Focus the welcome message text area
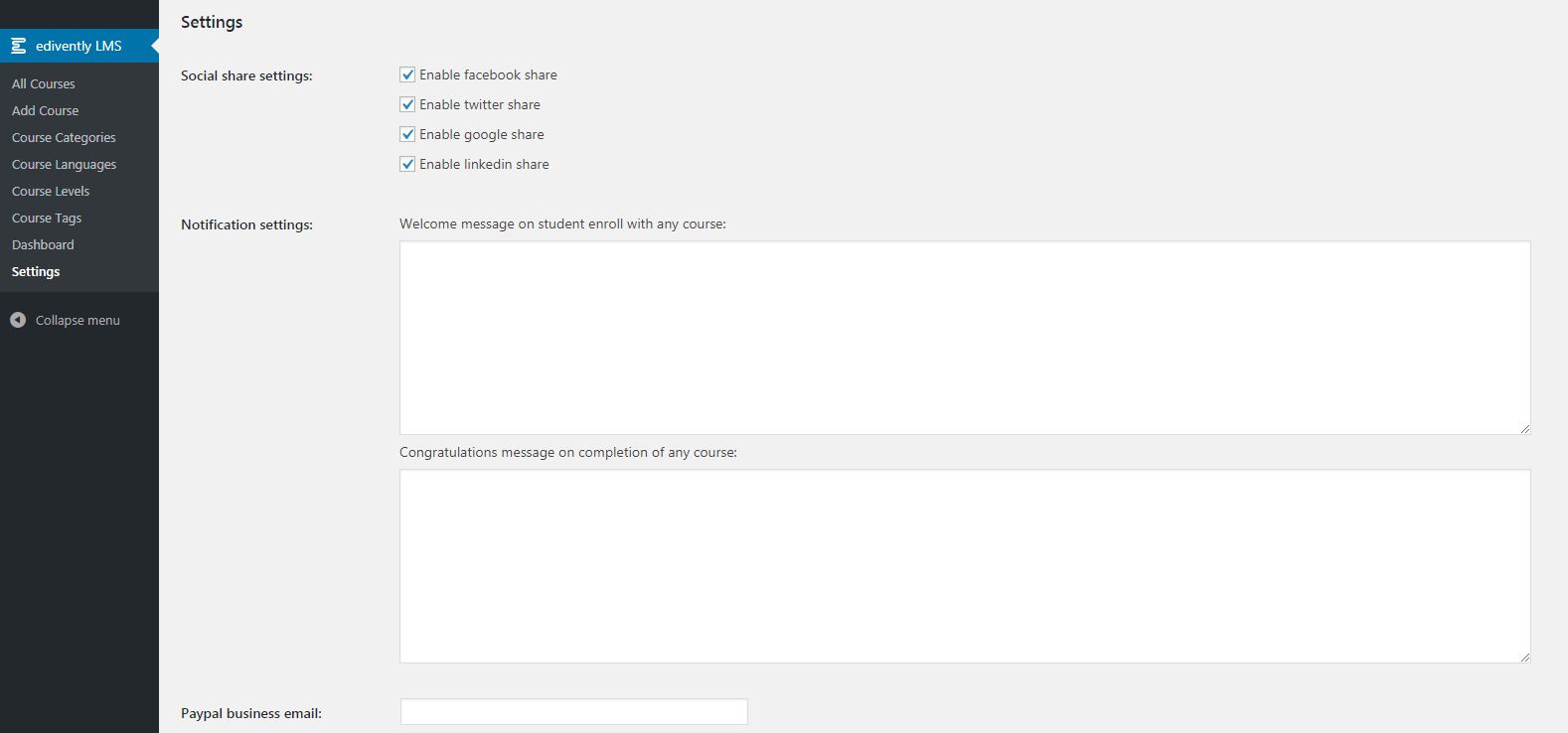1568x733 pixels. (964, 338)
